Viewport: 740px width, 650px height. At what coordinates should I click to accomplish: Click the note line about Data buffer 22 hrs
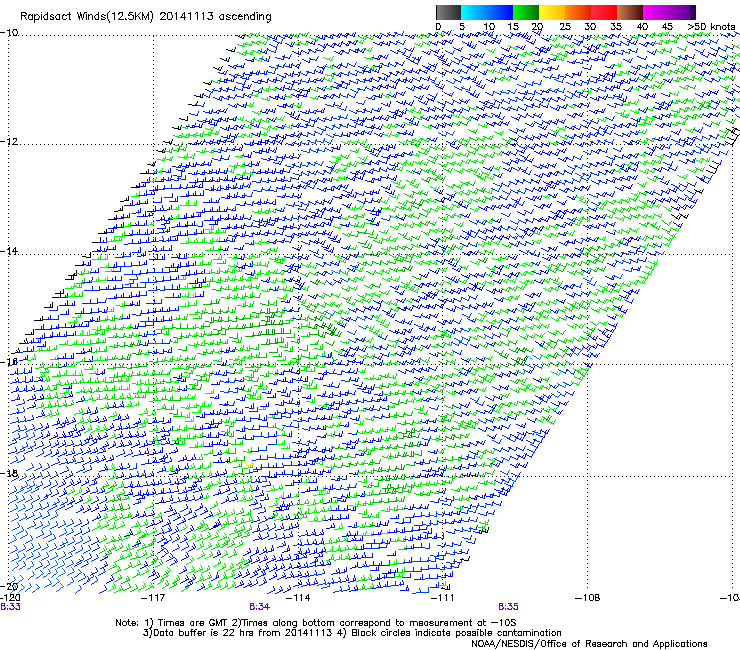[352, 633]
